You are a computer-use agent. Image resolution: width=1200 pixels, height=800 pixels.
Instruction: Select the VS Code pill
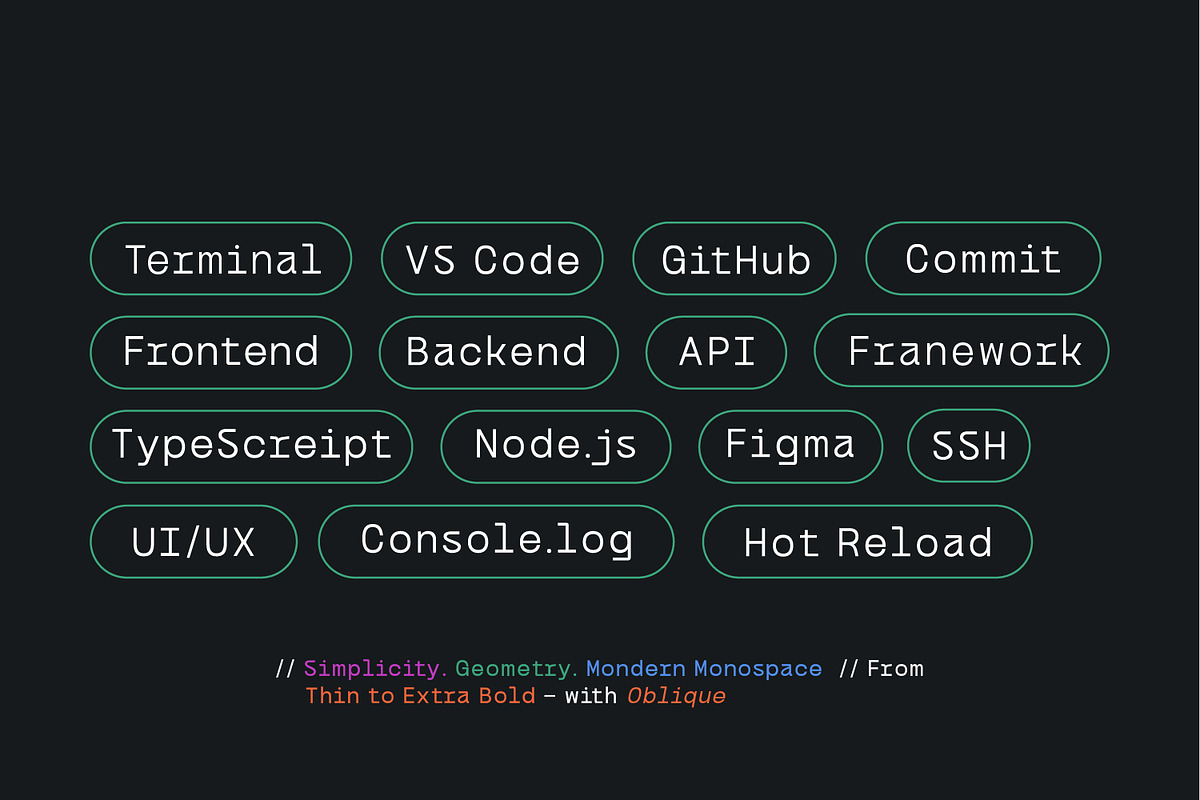point(492,259)
